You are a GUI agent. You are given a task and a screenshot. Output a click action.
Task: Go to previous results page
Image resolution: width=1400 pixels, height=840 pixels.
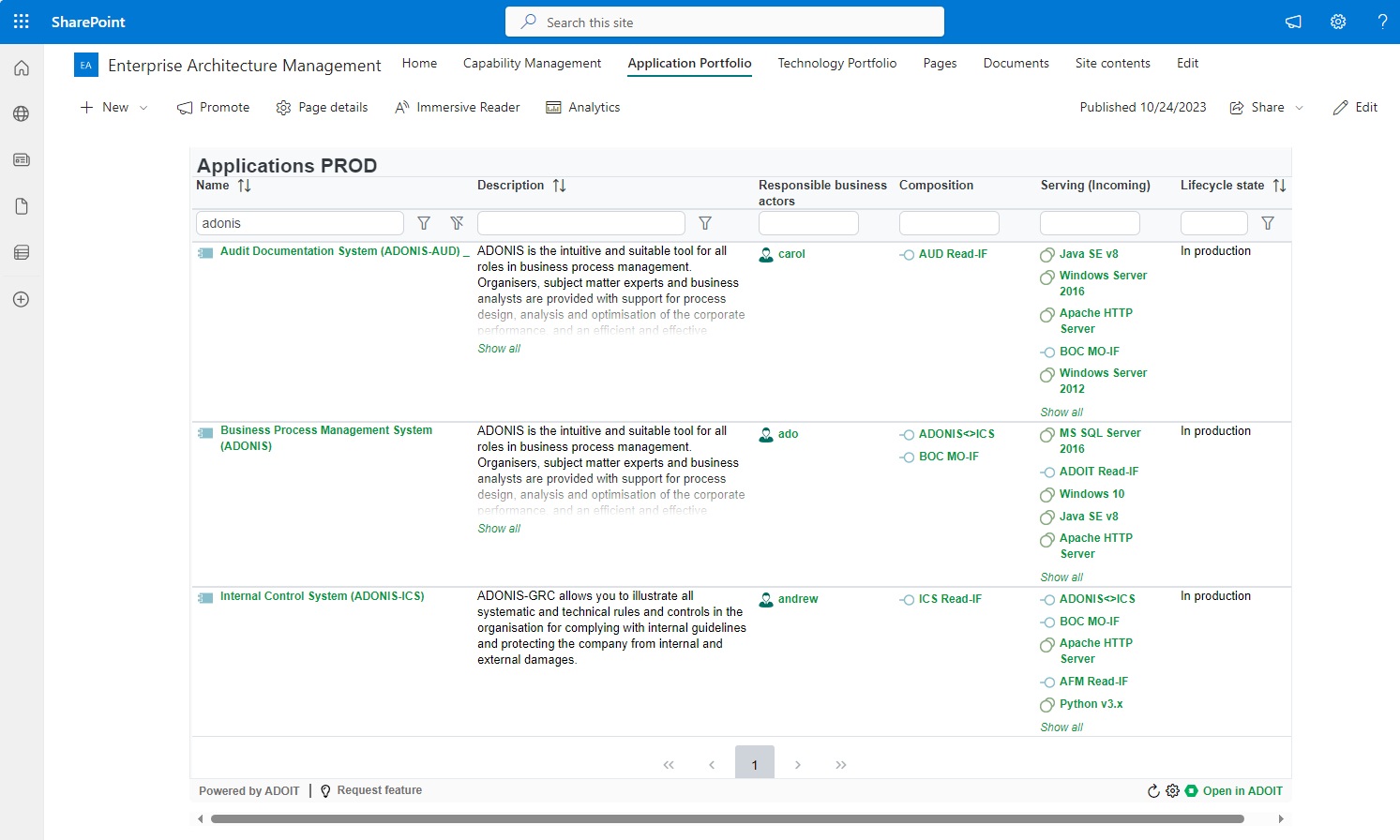pyautogui.click(x=712, y=765)
